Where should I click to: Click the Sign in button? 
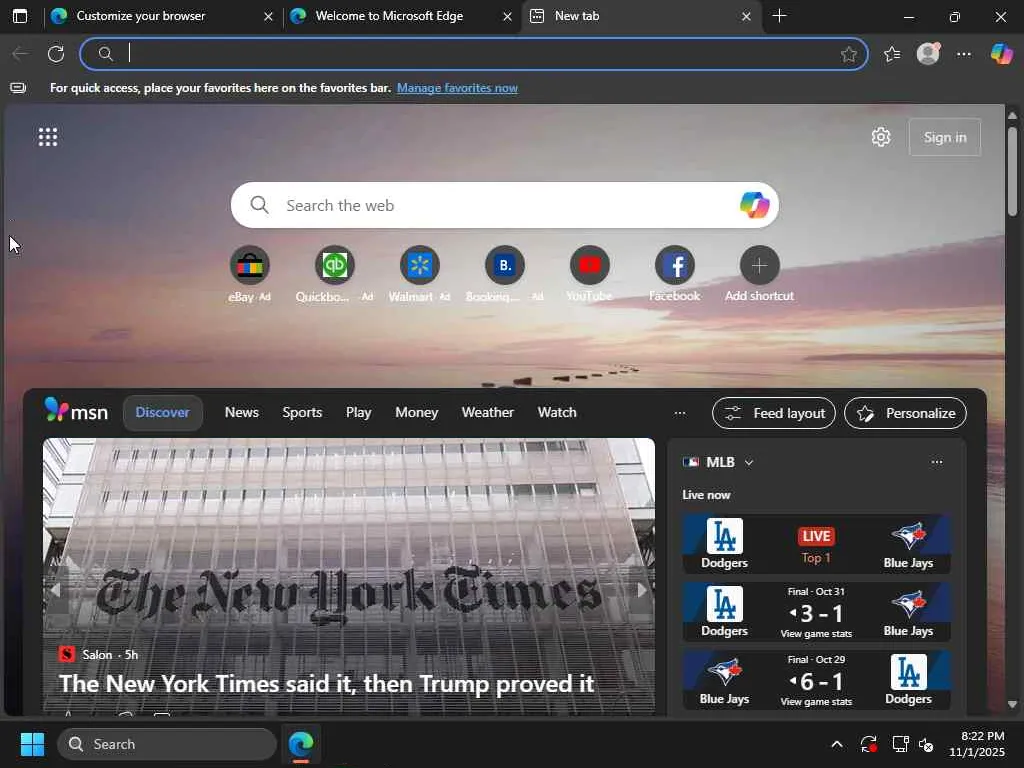pos(945,137)
